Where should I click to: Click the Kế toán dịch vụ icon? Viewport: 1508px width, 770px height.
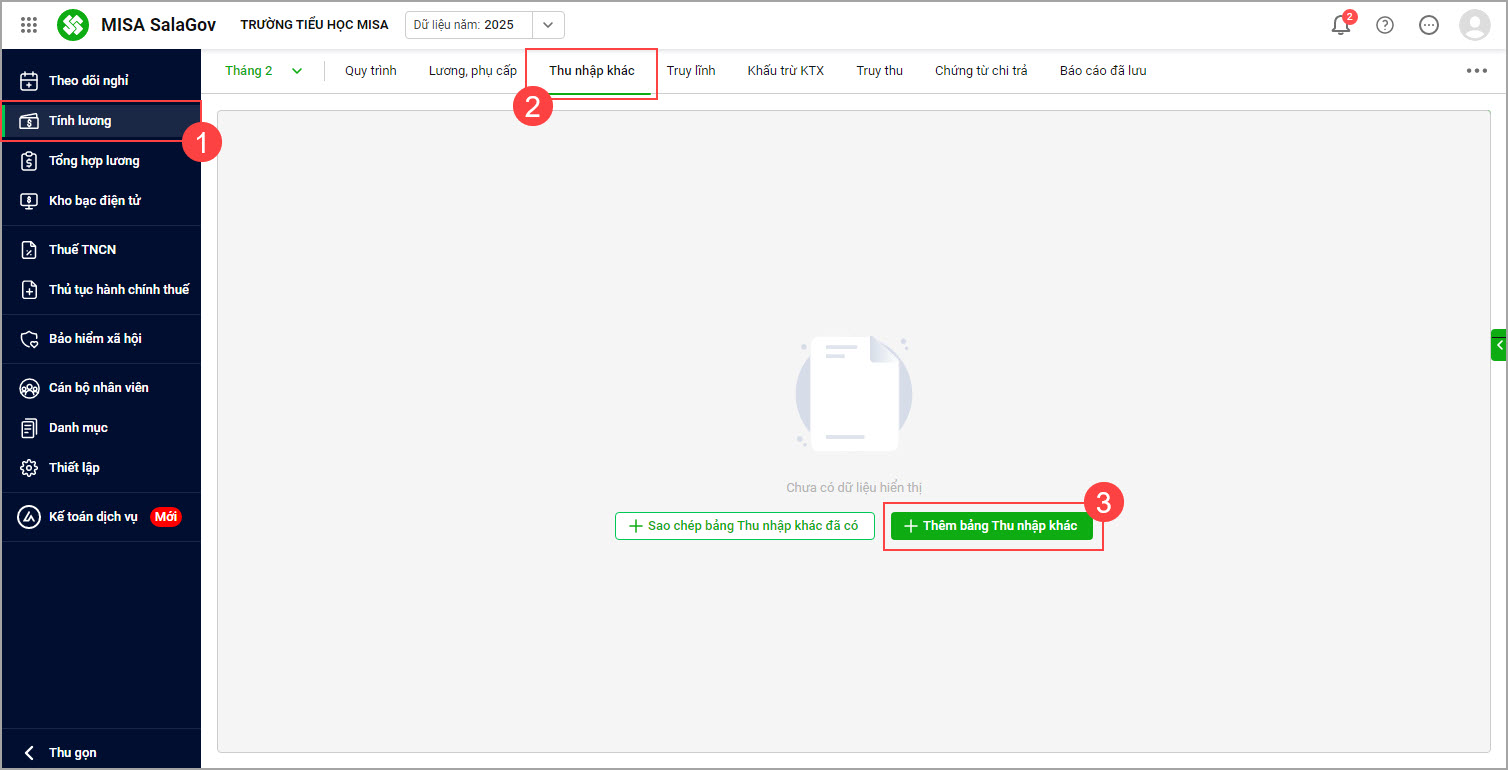[29, 517]
